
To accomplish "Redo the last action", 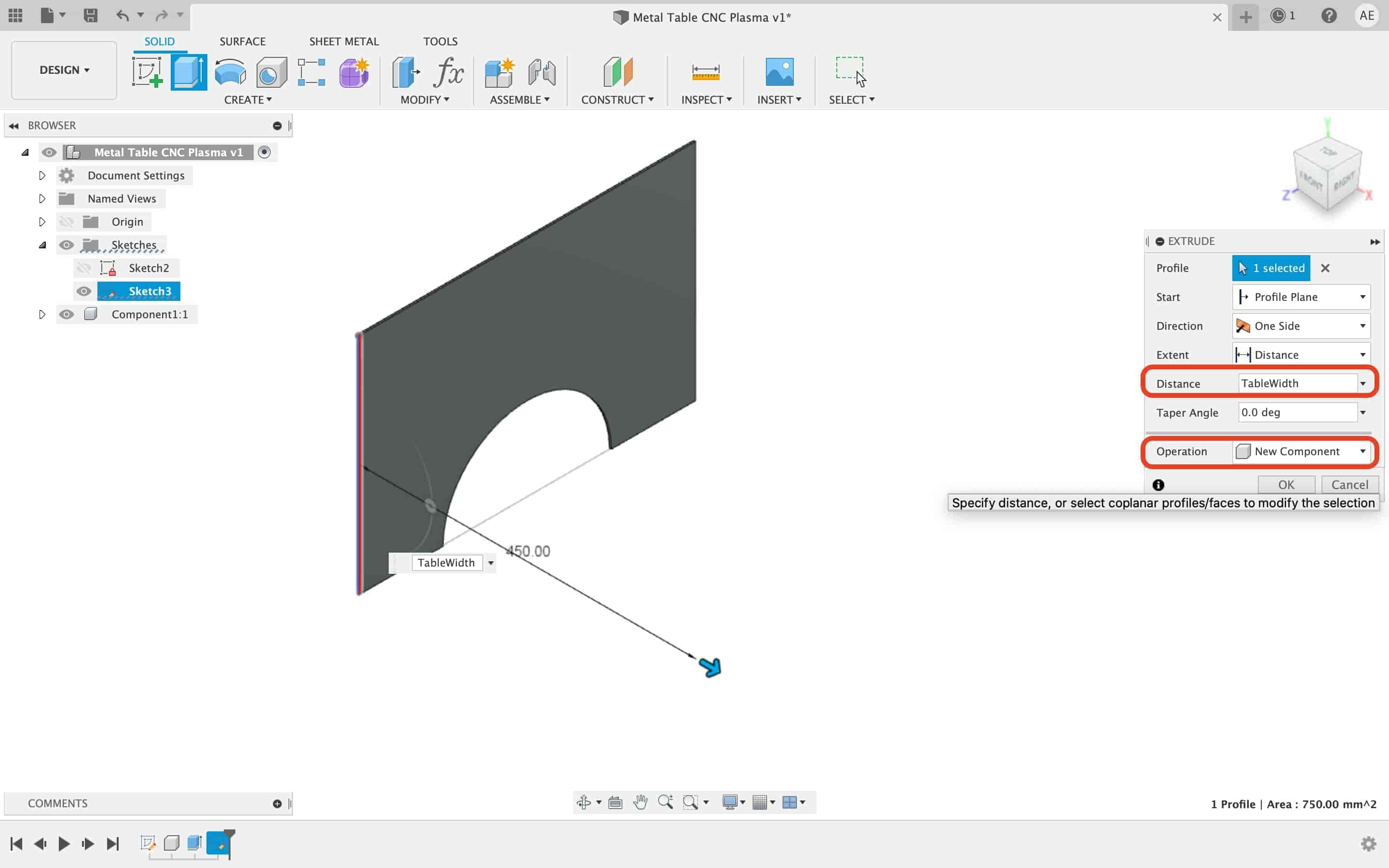I will click(x=162, y=15).
